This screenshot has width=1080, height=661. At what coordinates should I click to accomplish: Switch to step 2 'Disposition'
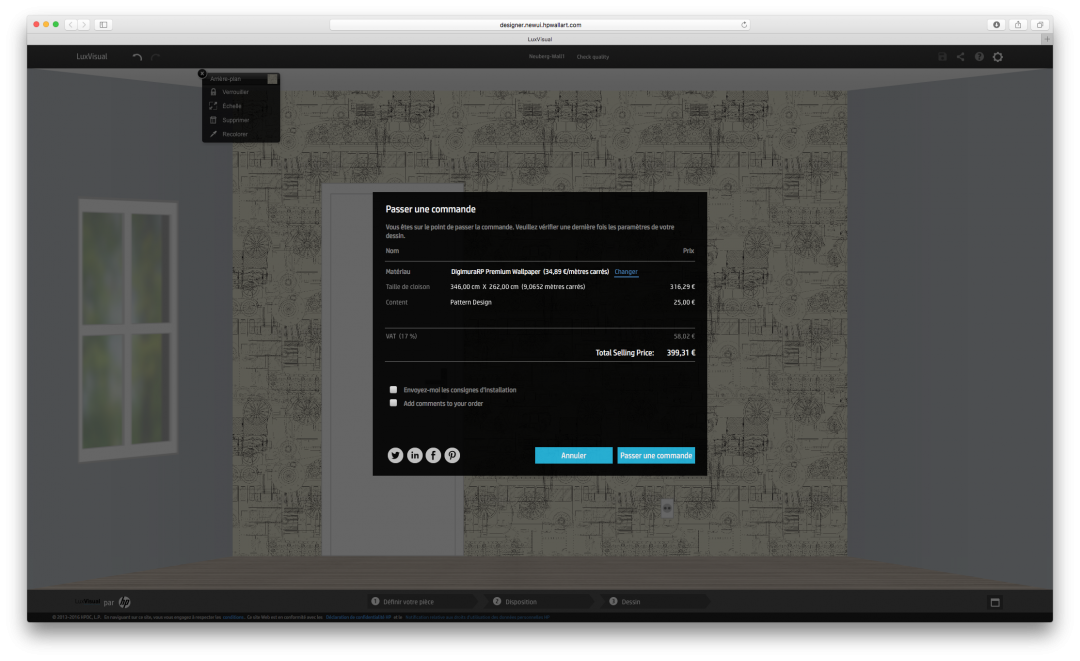[x=520, y=602]
